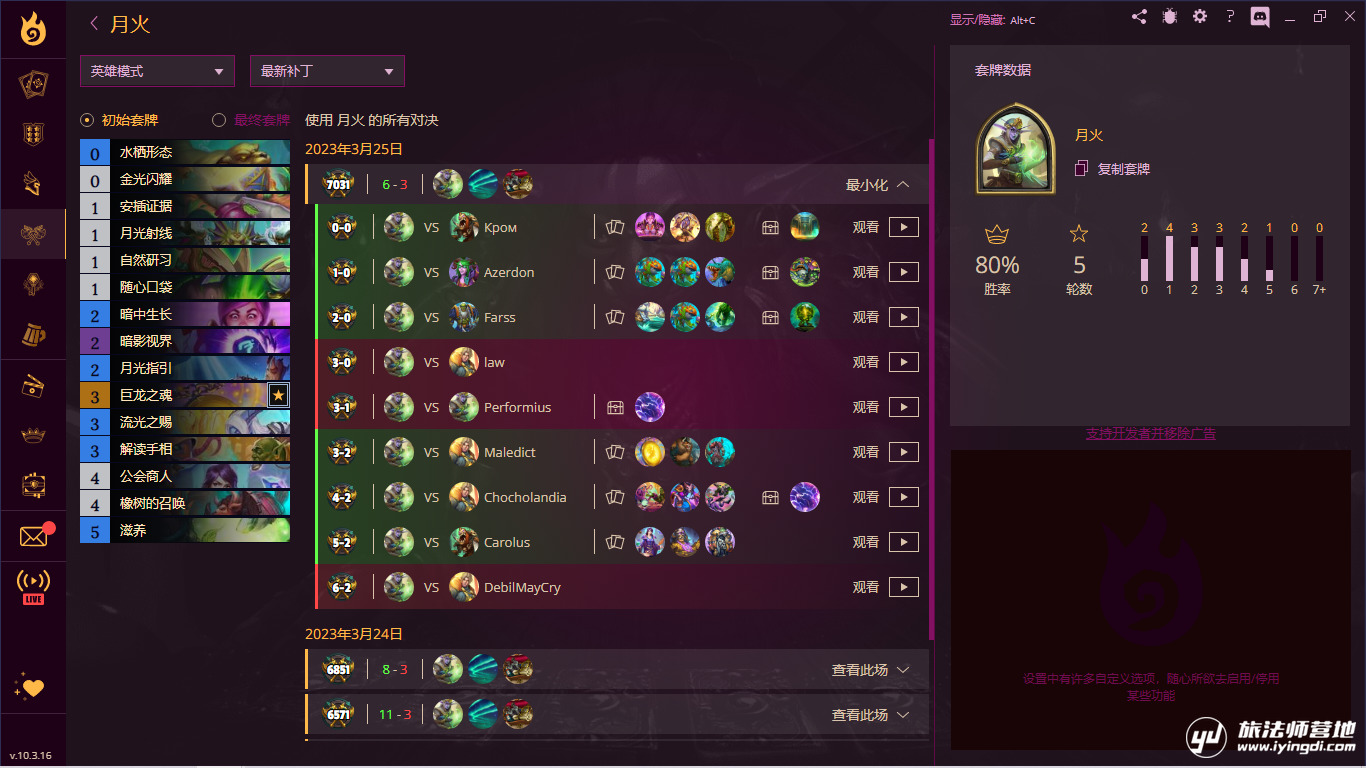Select 巨龙之魂 card in deck list
This screenshot has width=1366, height=768.
(185, 395)
